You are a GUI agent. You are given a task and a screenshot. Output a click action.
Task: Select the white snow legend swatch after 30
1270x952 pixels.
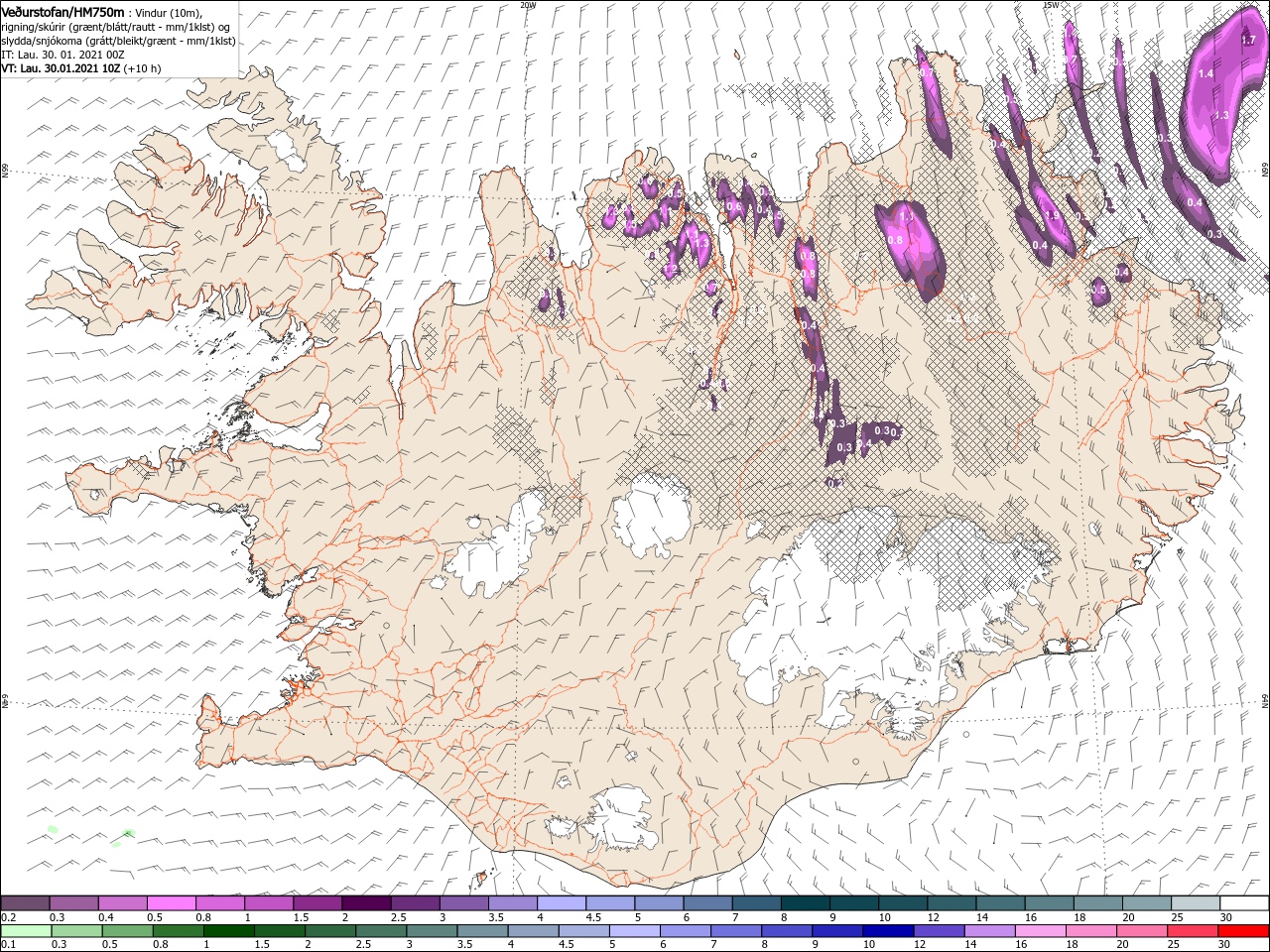(1244, 903)
